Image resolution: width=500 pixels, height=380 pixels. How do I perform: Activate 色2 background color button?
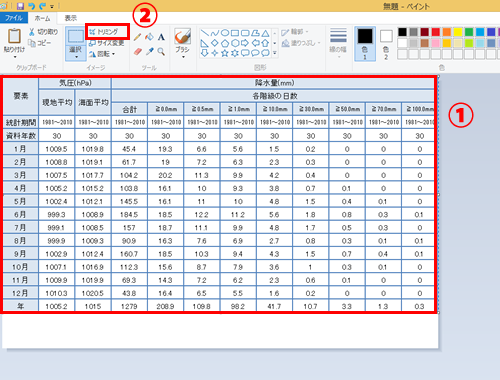pos(386,44)
